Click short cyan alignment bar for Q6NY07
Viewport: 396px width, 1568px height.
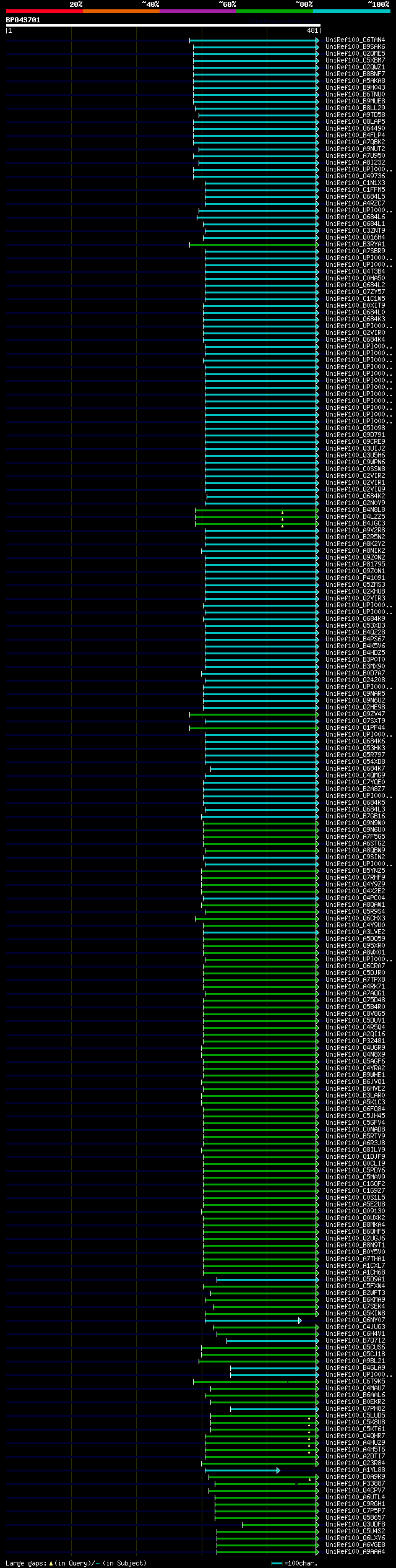pyautogui.click(x=252, y=1320)
